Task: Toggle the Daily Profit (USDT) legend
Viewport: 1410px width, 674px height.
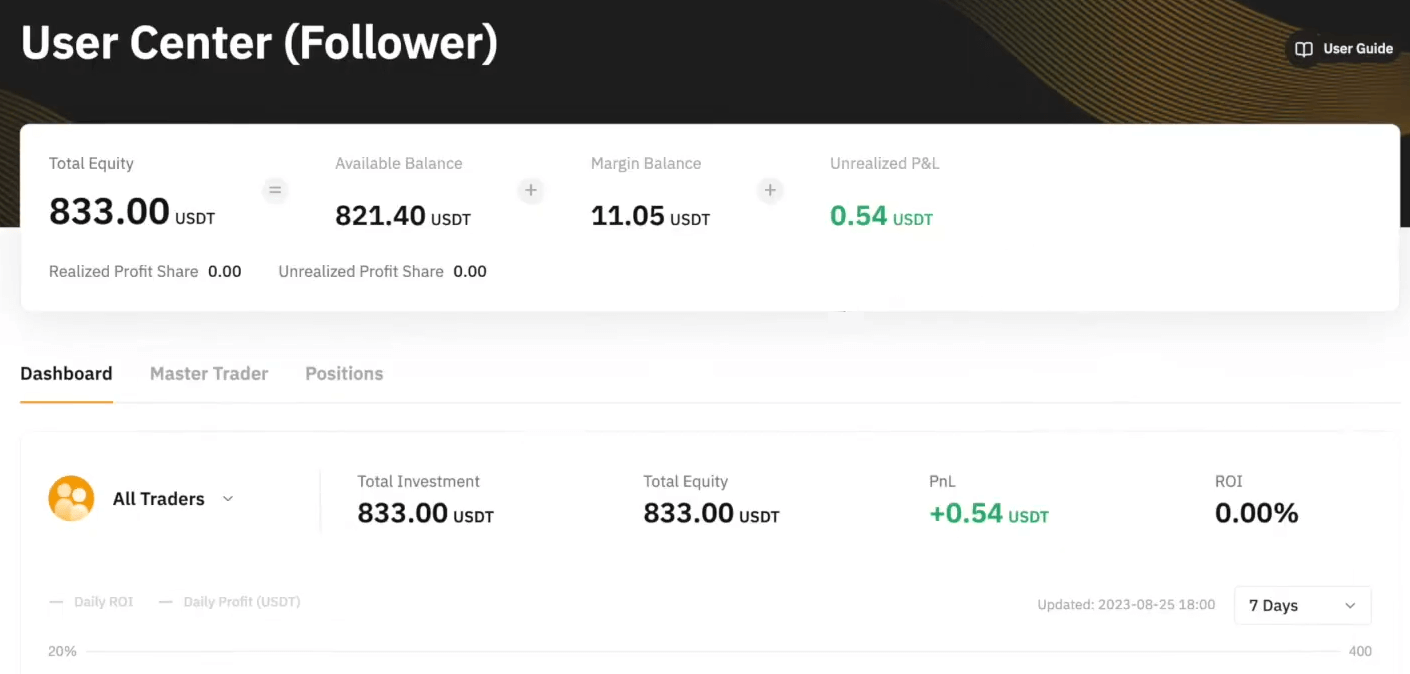Action: (x=229, y=602)
